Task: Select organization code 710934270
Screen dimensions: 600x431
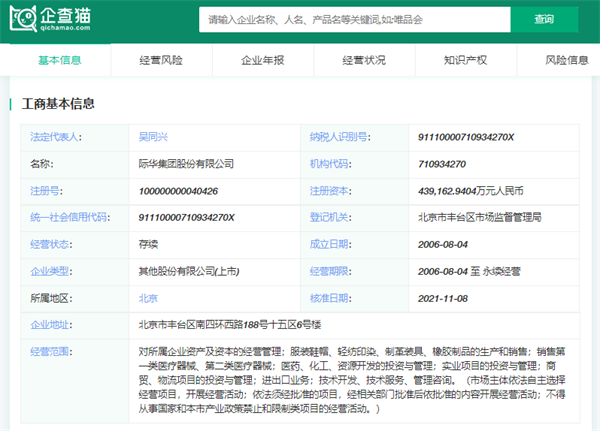Action: pos(442,164)
